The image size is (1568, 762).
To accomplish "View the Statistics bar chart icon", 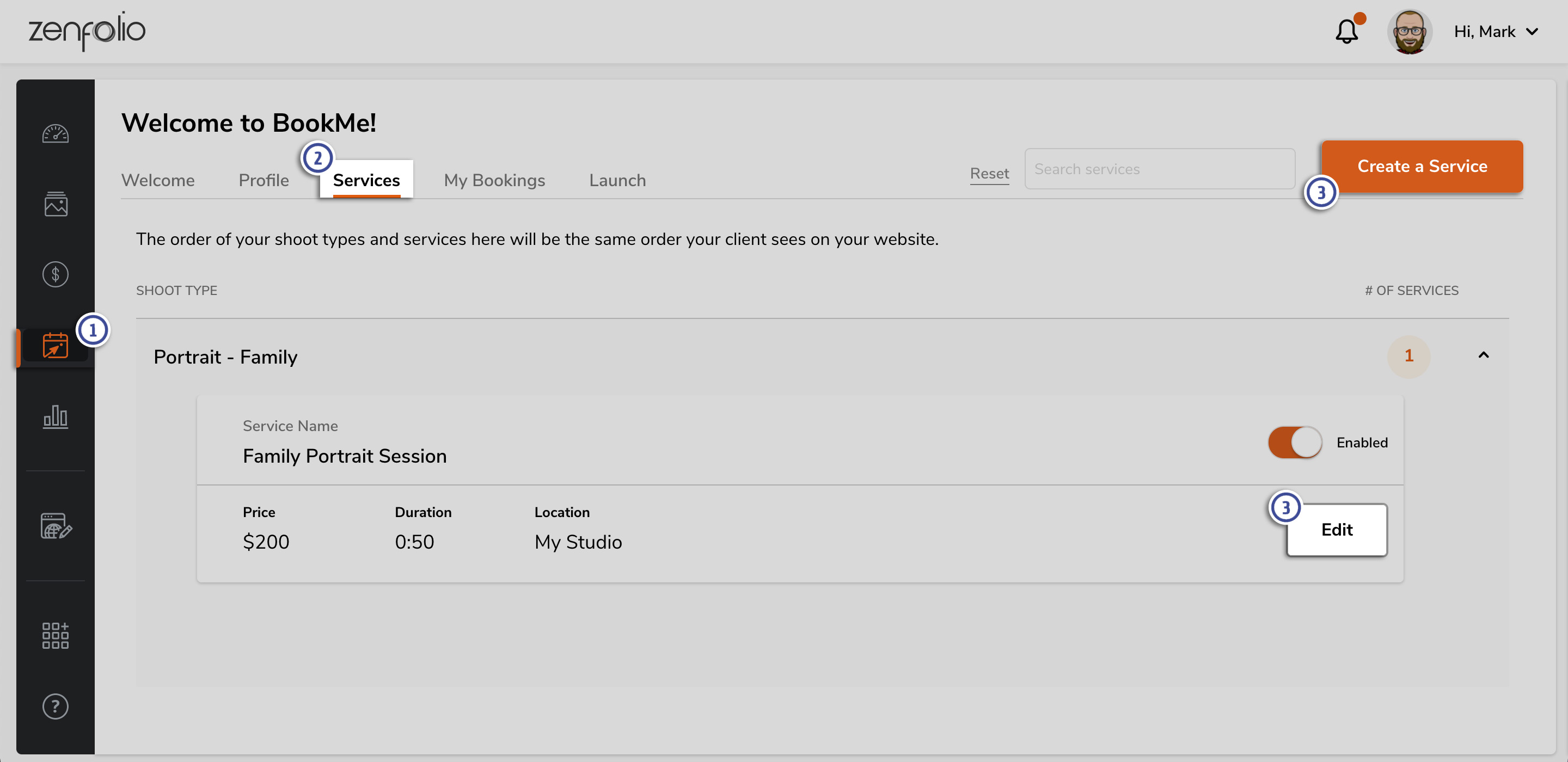I will click(x=55, y=417).
